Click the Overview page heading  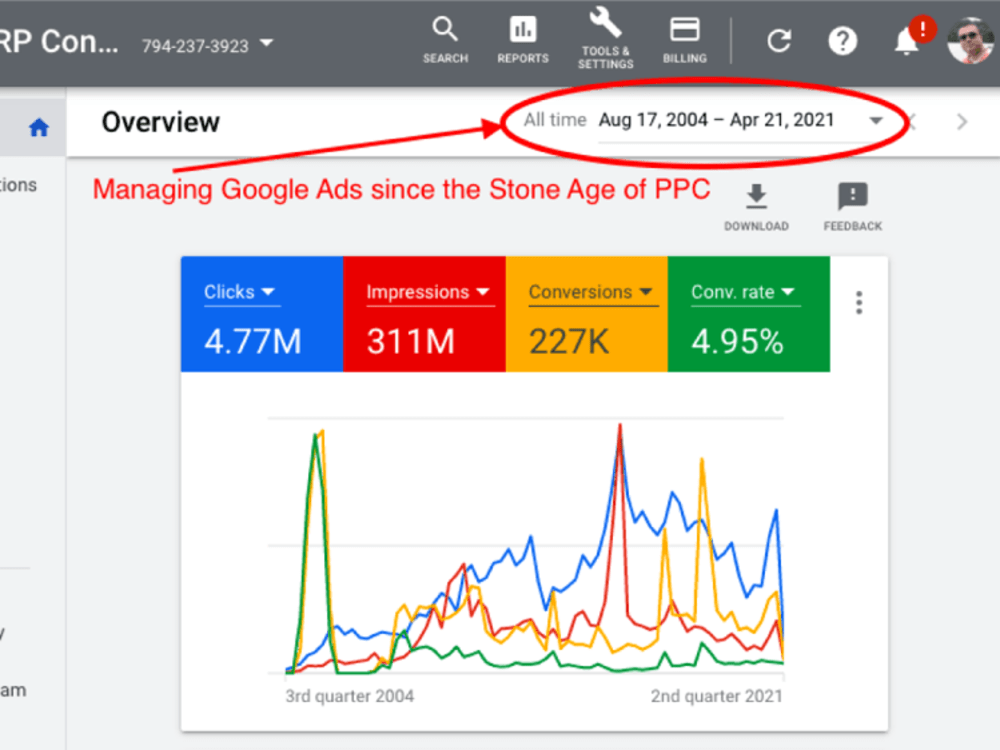click(x=161, y=122)
